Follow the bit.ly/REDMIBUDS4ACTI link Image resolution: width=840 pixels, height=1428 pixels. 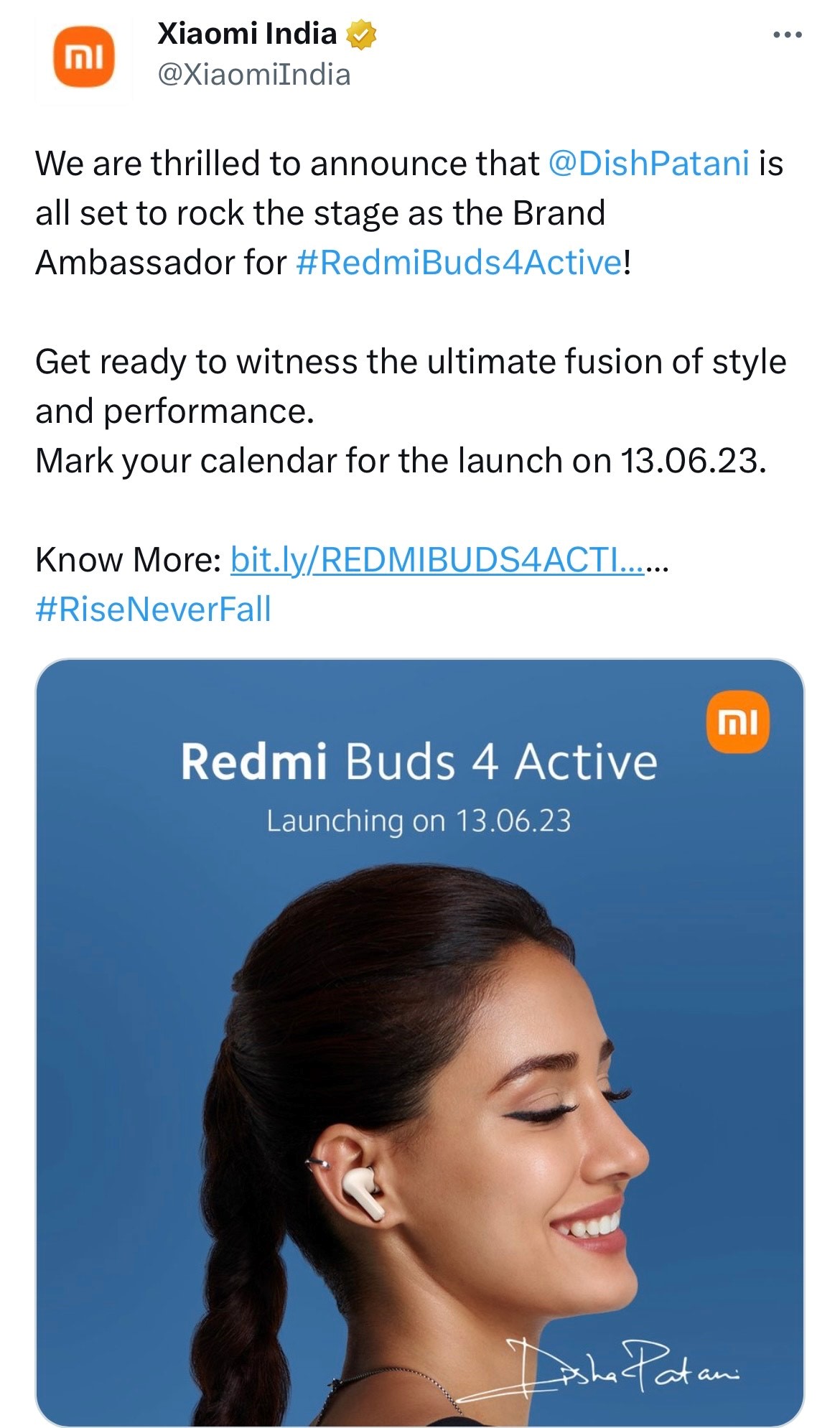click(437, 559)
